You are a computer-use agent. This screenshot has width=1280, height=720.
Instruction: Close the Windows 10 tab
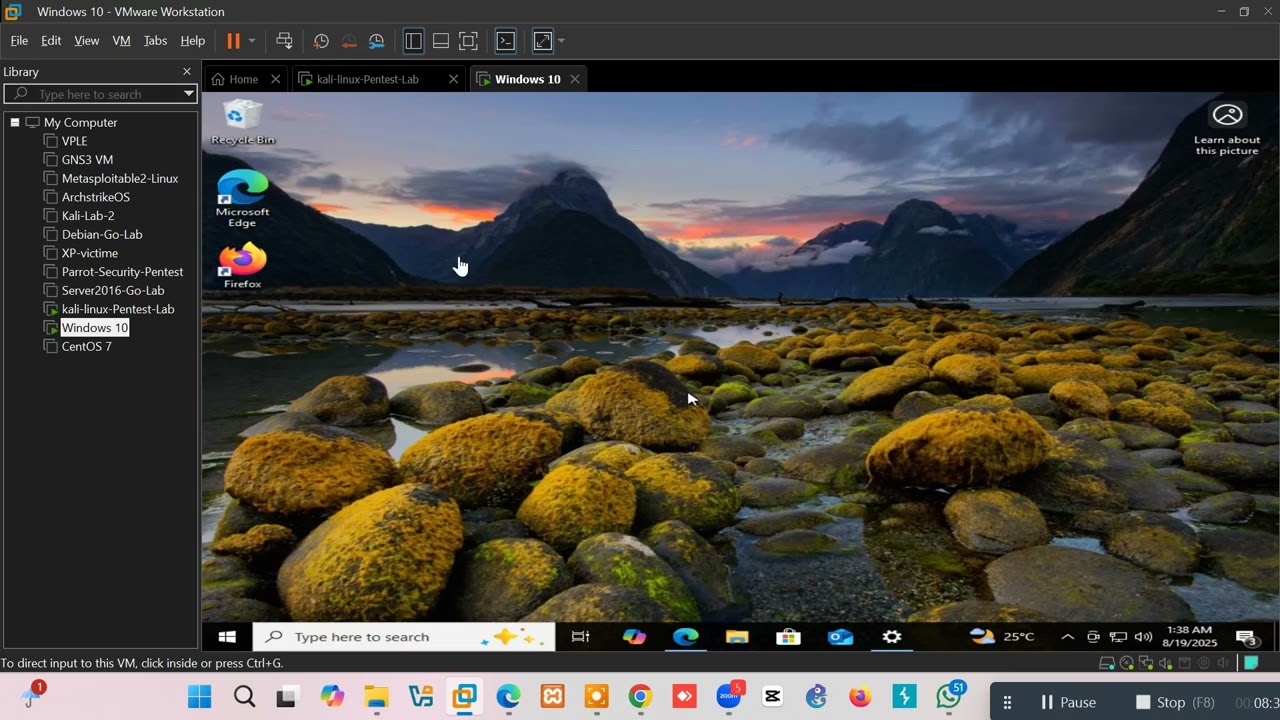574,79
